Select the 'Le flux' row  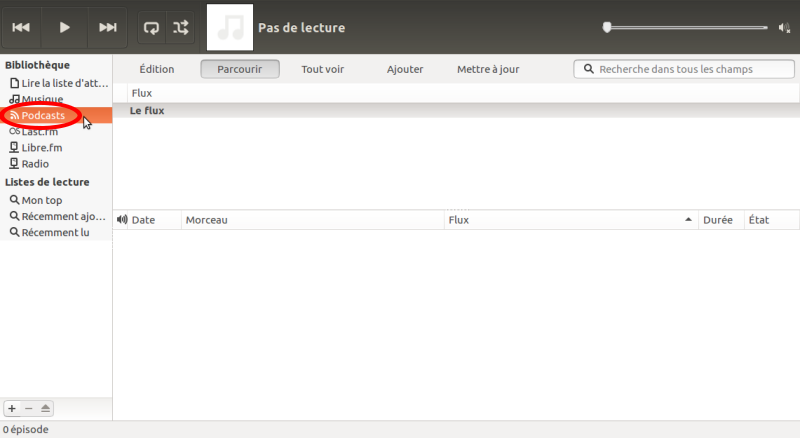(456, 111)
